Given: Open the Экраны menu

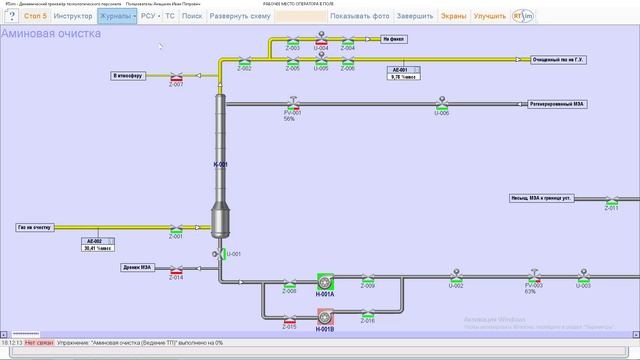Looking at the screenshot, I should click(453, 16).
